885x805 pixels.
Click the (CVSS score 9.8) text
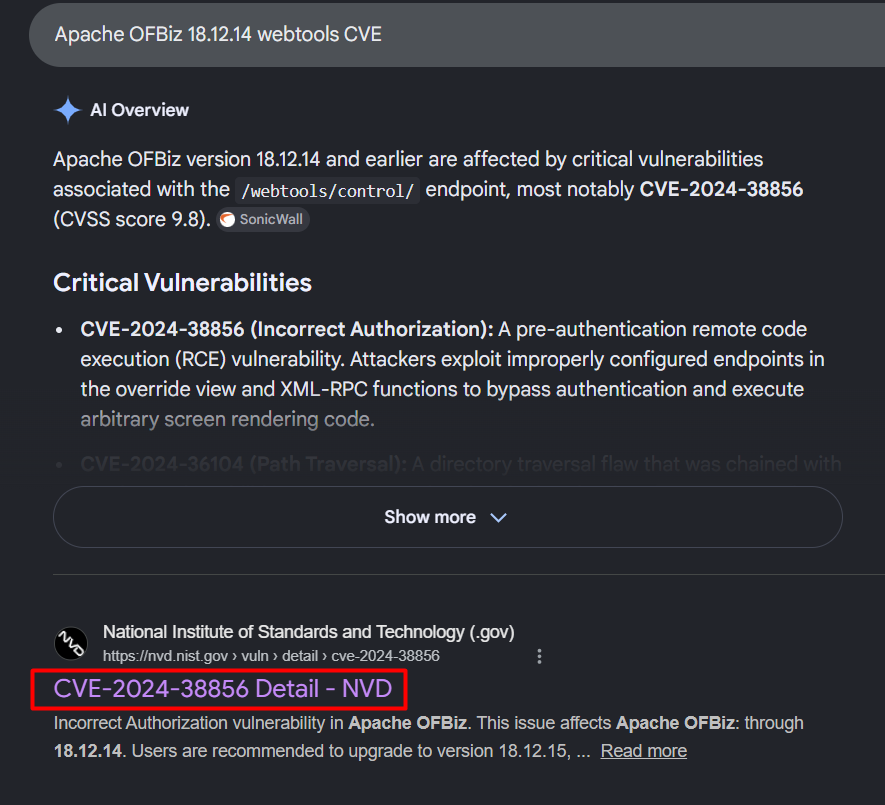pos(132,219)
